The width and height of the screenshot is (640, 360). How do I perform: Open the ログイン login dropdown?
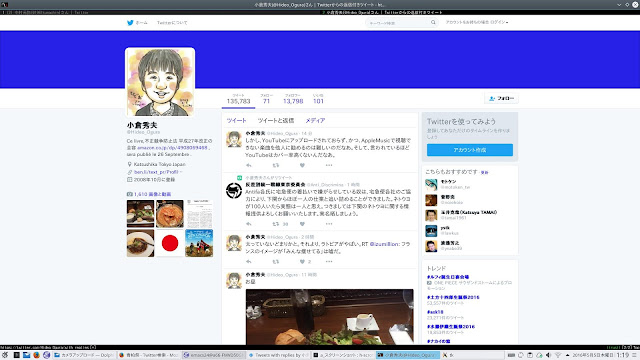(498, 22)
